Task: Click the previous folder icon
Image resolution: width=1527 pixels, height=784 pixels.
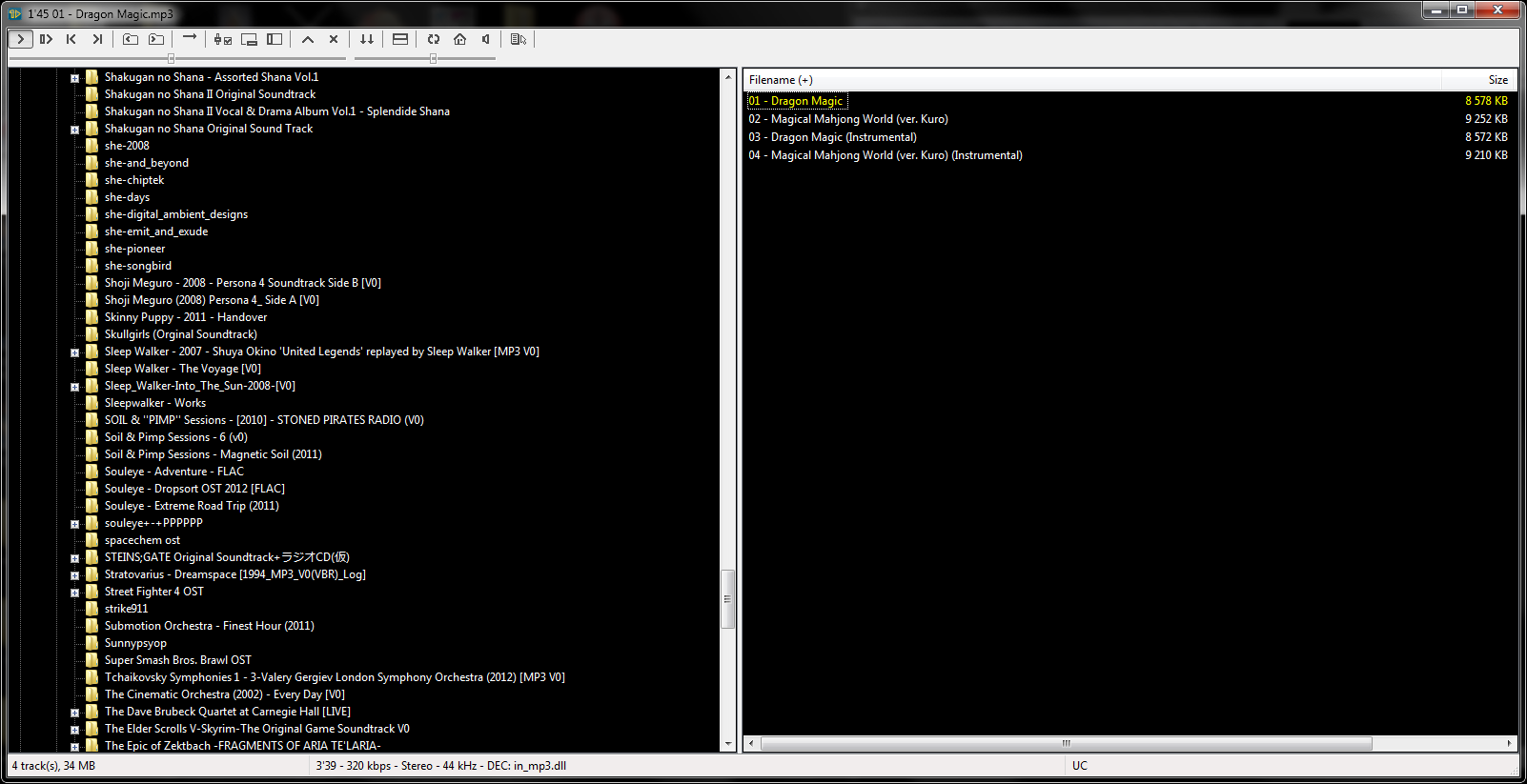Action: 131,39
